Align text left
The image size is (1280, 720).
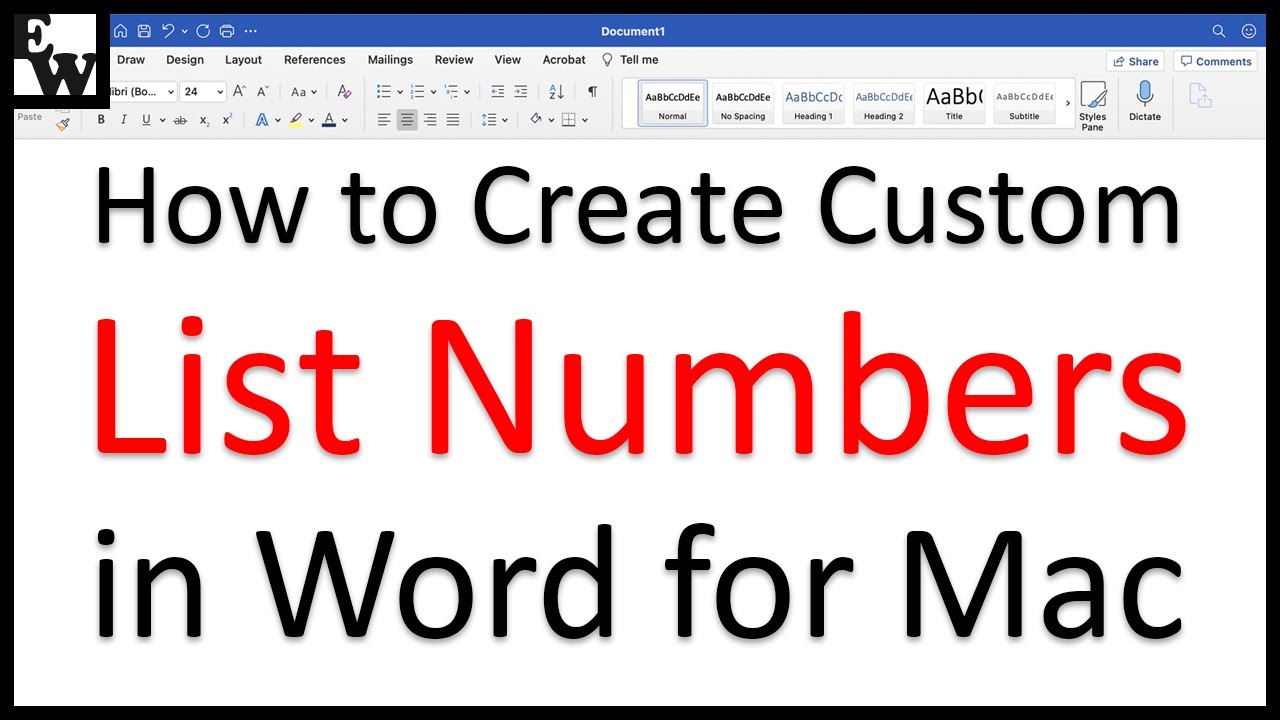[384, 120]
